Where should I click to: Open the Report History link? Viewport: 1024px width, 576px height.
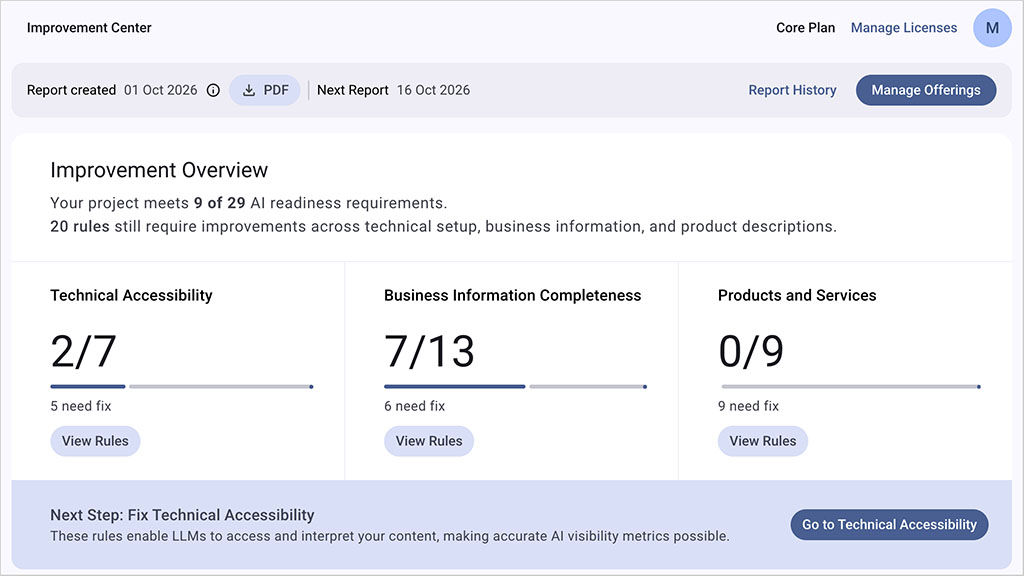coord(792,90)
